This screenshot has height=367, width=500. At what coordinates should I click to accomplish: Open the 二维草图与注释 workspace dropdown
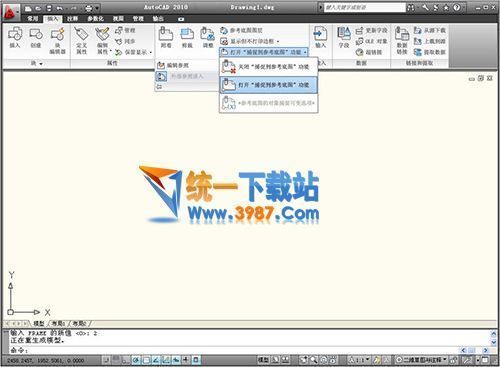tap(421, 360)
